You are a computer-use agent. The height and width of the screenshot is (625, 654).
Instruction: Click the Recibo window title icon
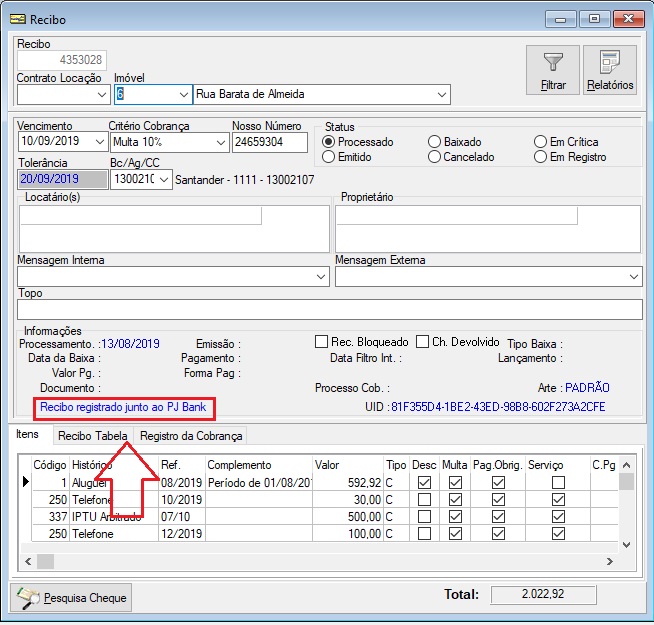pos(18,19)
